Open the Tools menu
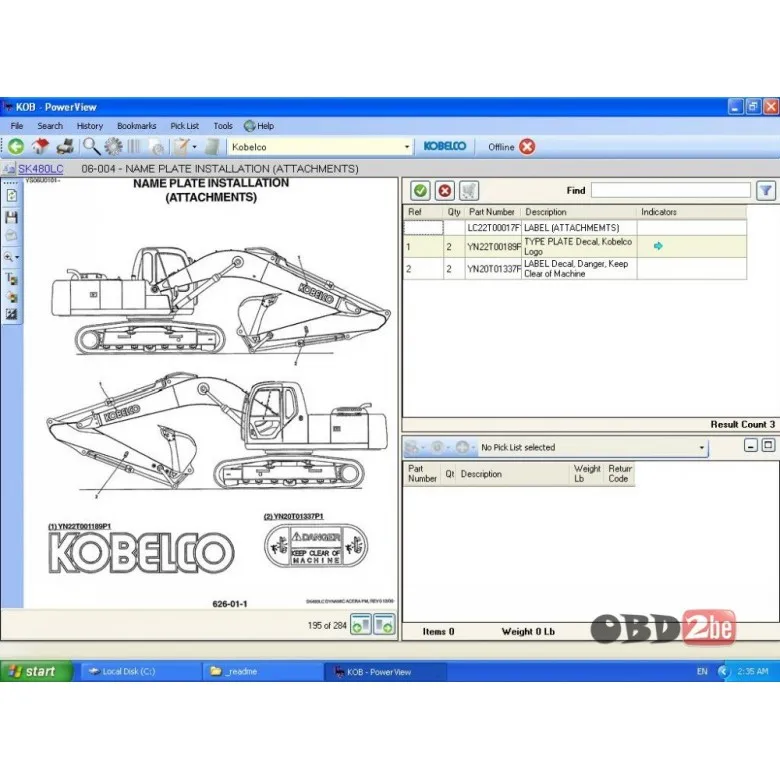780x780 pixels. coord(223,126)
